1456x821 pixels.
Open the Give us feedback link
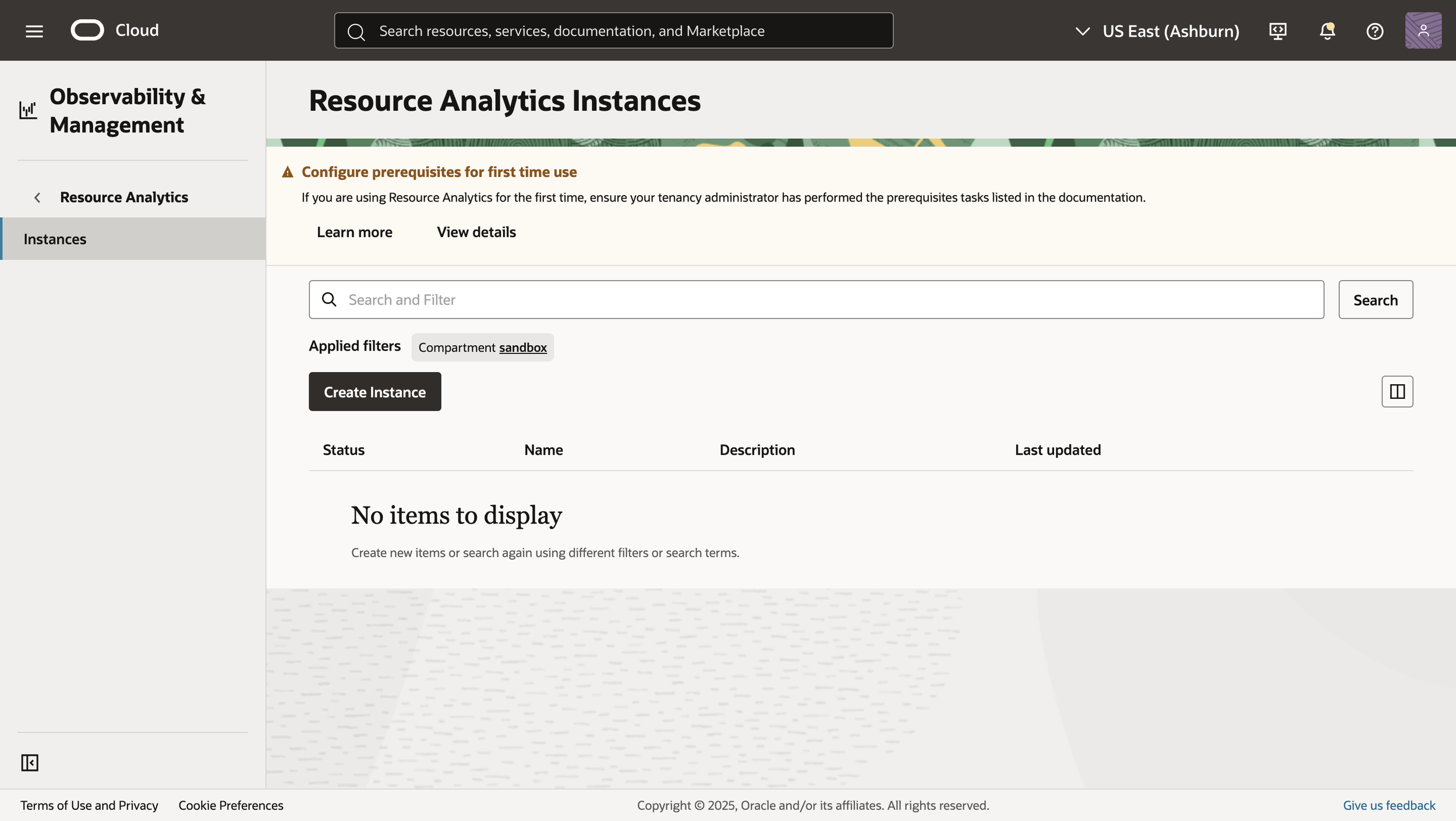[x=1388, y=805]
